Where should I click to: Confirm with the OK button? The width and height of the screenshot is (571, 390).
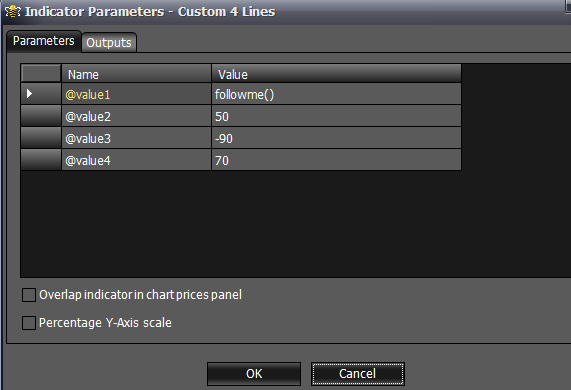click(254, 374)
